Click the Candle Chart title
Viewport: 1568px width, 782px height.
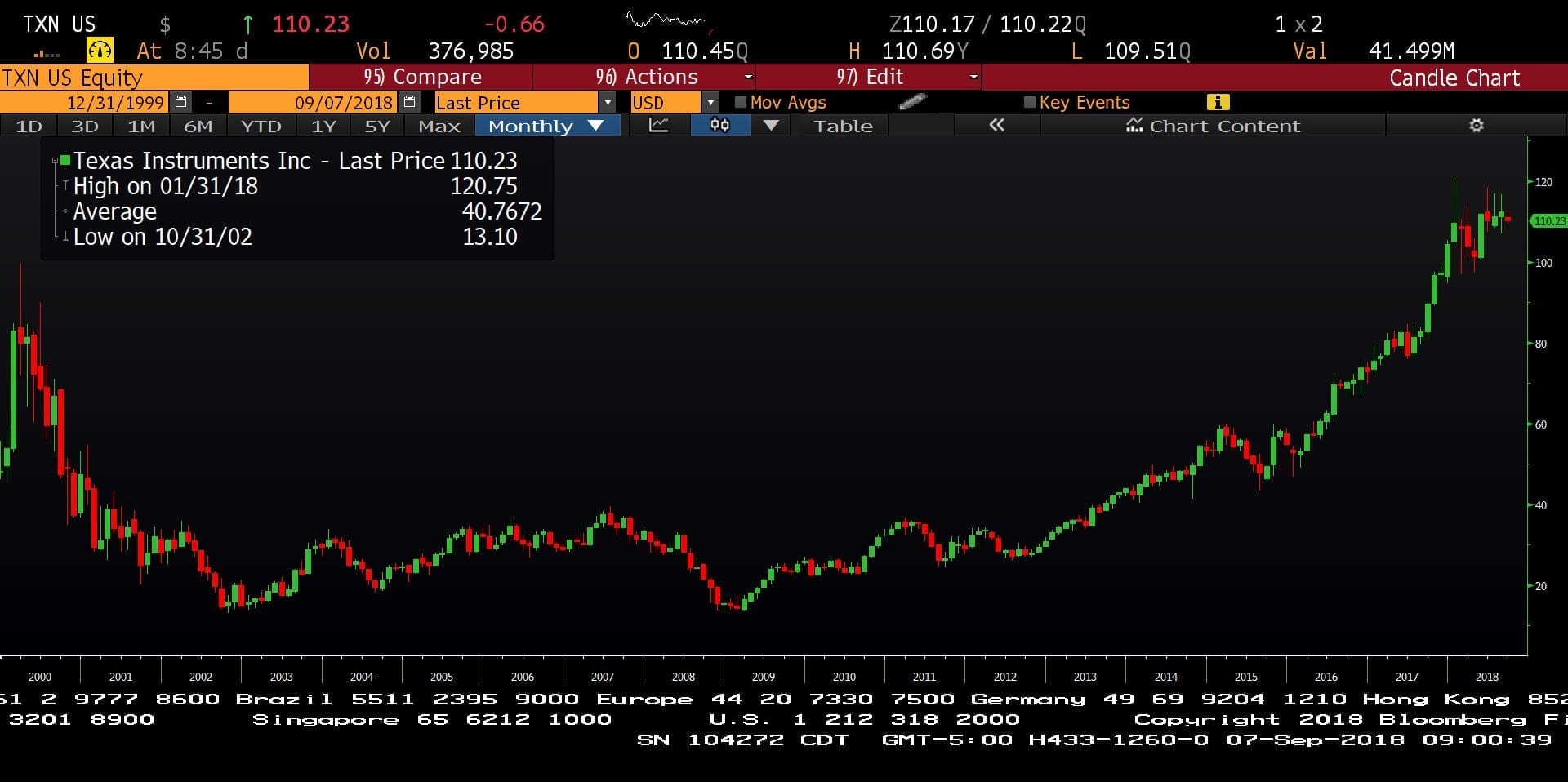(x=1454, y=78)
